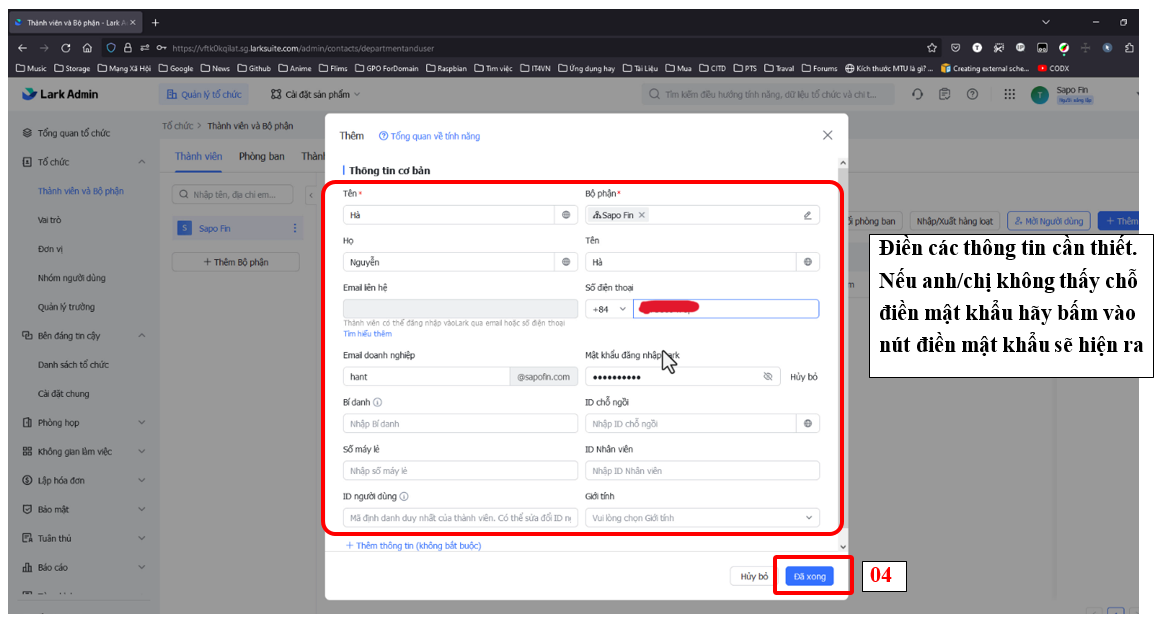Click the Email doanh nghiệp field containing hant
The height and width of the screenshot is (631, 1158).
click(x=426, y=377)
